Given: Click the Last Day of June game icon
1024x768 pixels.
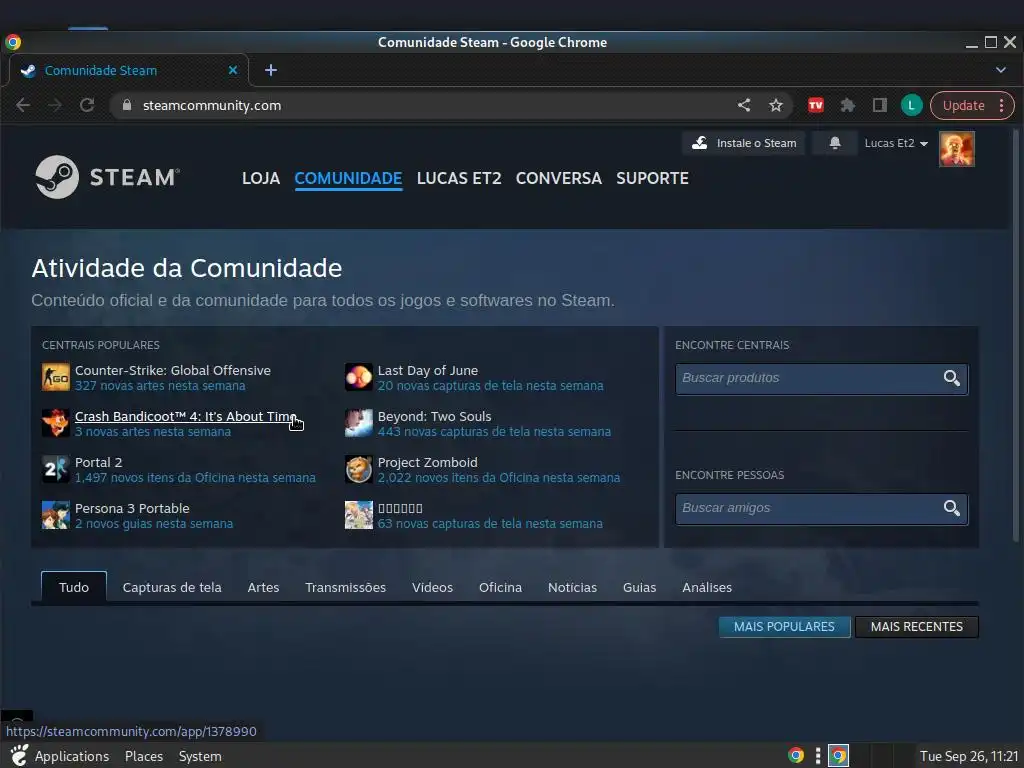Looking at the screenshot, I should coord(359,377).
